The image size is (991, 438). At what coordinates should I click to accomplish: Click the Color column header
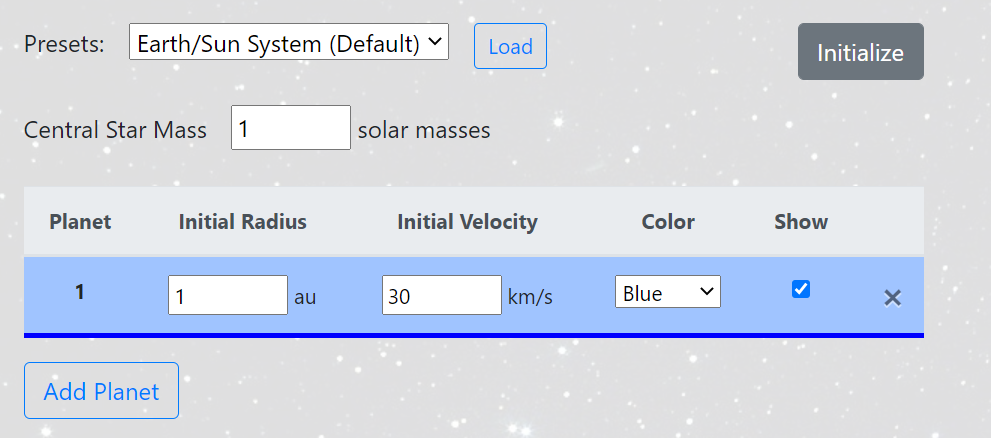click(668, 221)
